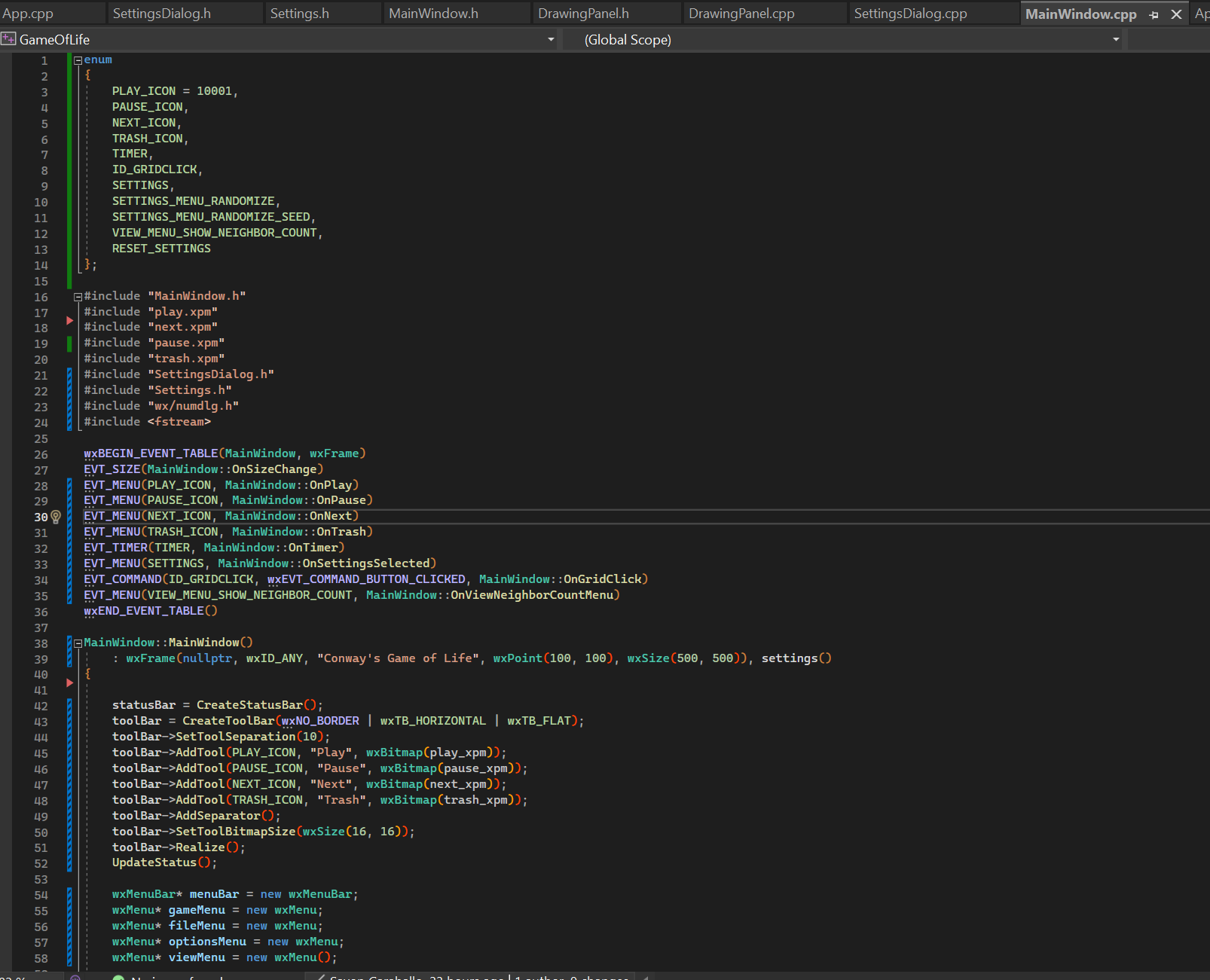The width and height of the screenshot is (1210, 980).
Task: Switch to the SettingsDialog.cpp tab
Action: [910, 14]
